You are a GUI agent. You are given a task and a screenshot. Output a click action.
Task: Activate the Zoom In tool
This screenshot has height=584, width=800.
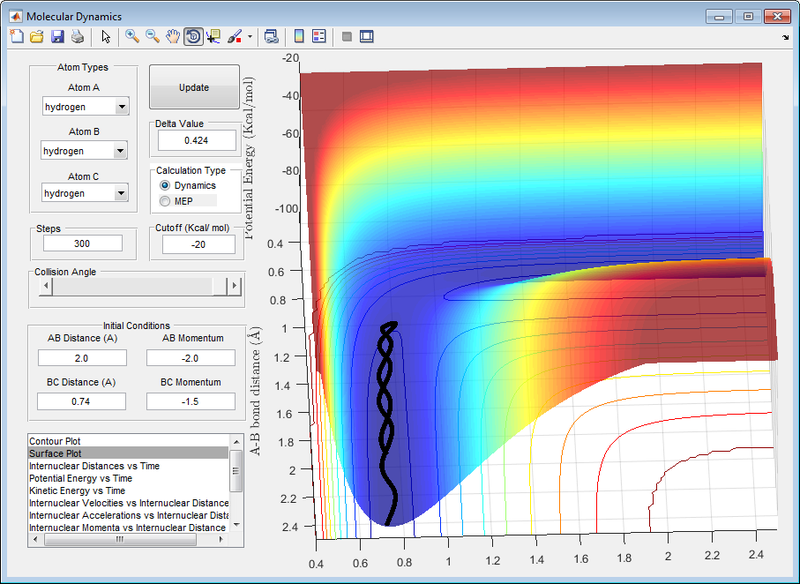[132, 36]
